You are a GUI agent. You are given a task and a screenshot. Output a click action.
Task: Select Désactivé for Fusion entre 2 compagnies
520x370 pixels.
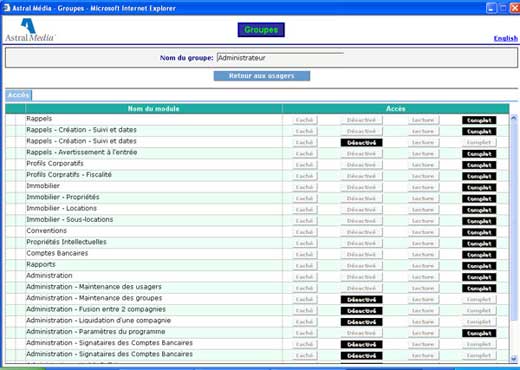[x=361, y=311]
